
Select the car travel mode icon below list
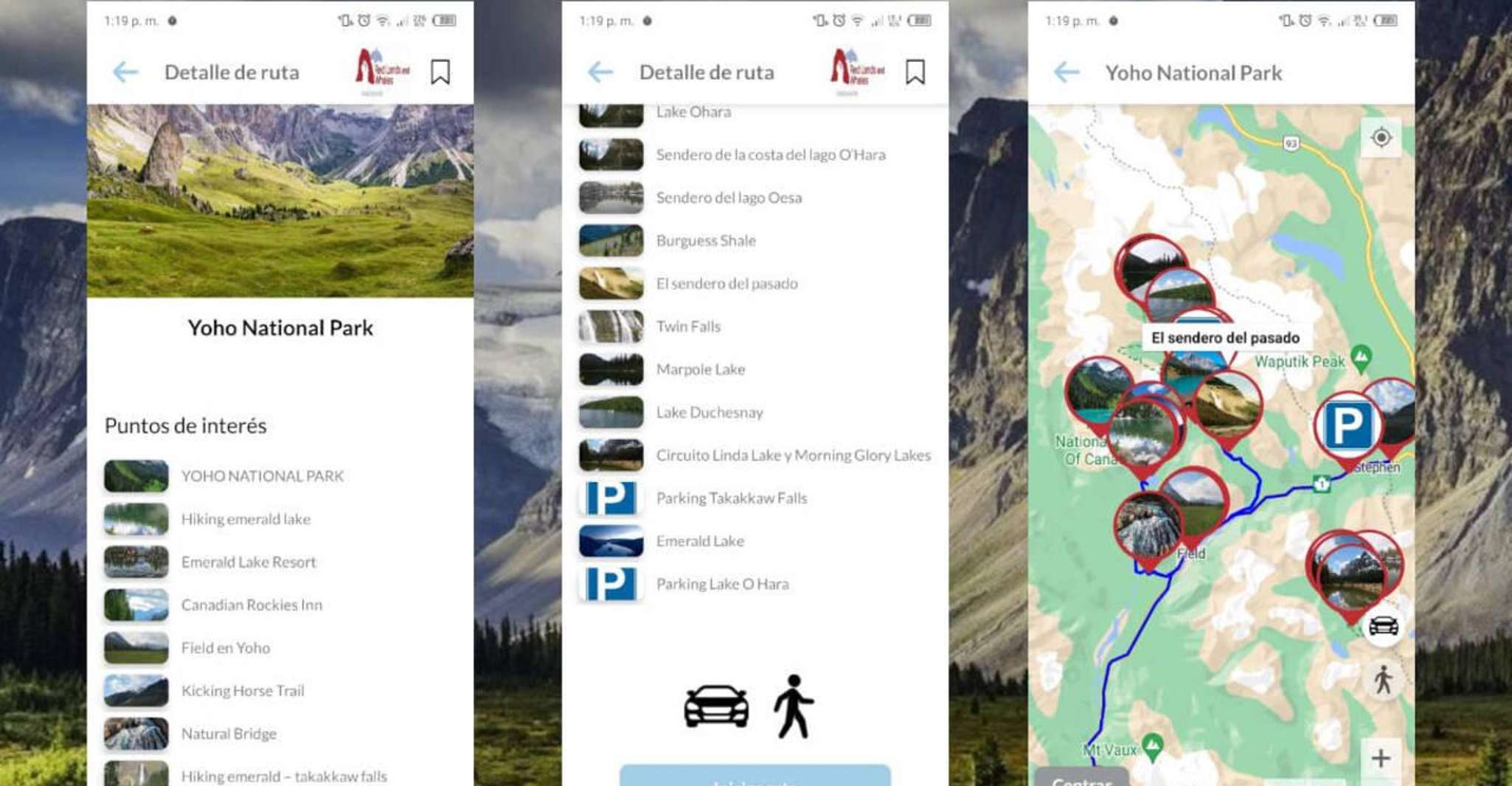tap(716, 706)
